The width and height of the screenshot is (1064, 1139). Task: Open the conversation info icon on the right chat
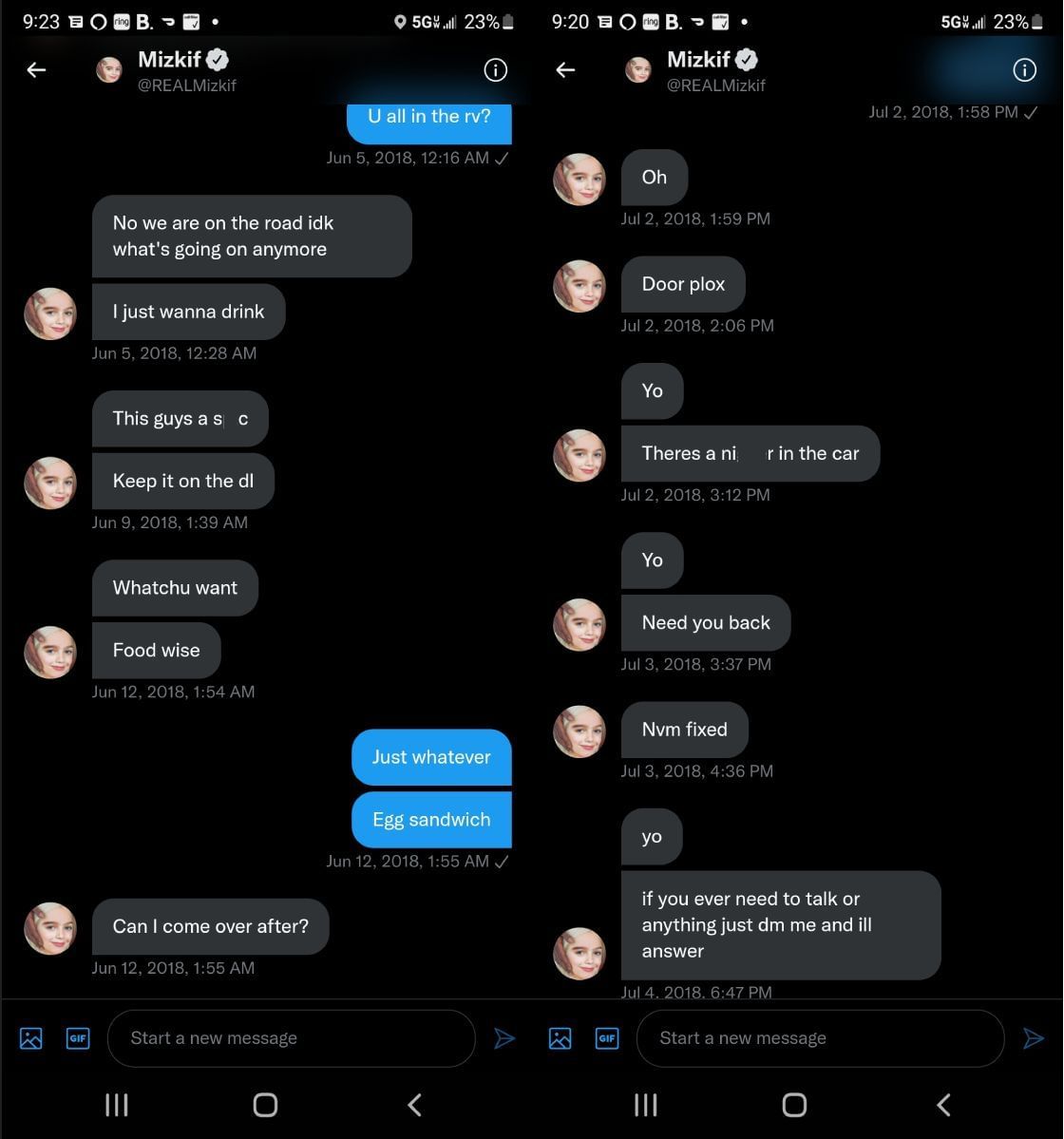tap(1024, 70)
